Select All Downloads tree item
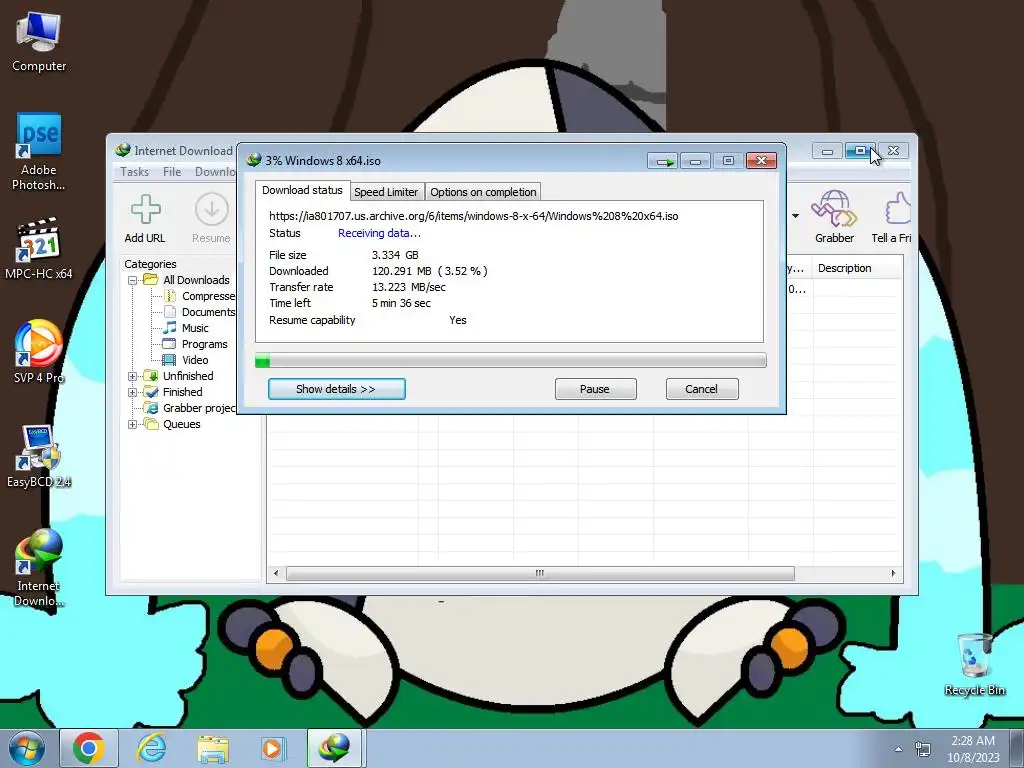The height and width of the screenshot is (768, 1024). (x=187, y=280)
